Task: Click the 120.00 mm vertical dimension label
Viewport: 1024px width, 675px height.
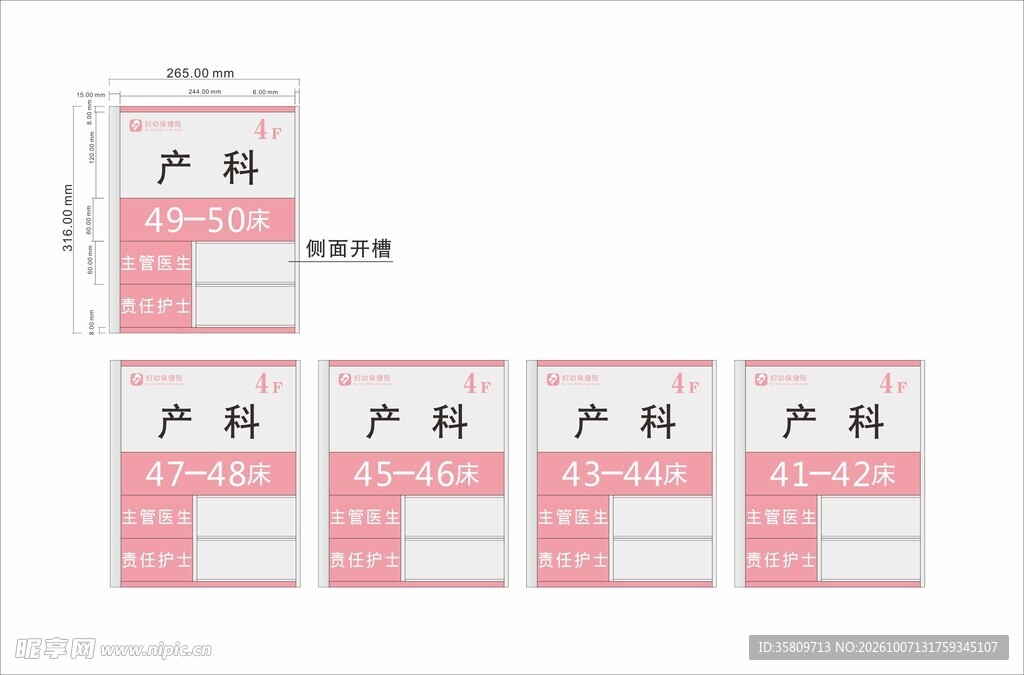Action: (x=91, y=148)
